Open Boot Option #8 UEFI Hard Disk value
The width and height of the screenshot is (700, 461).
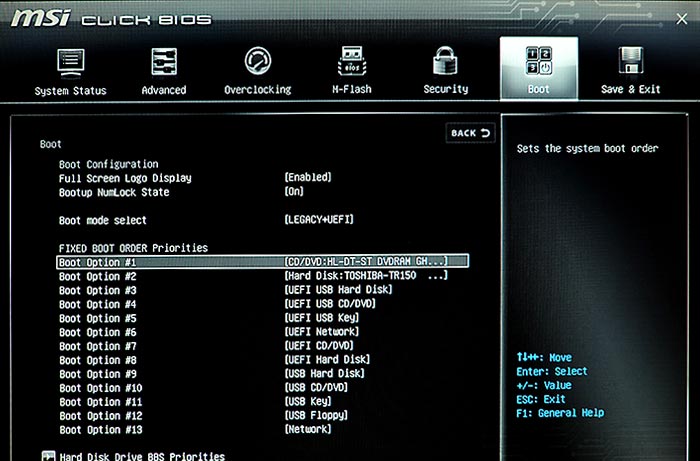click(x=327, y=359)
